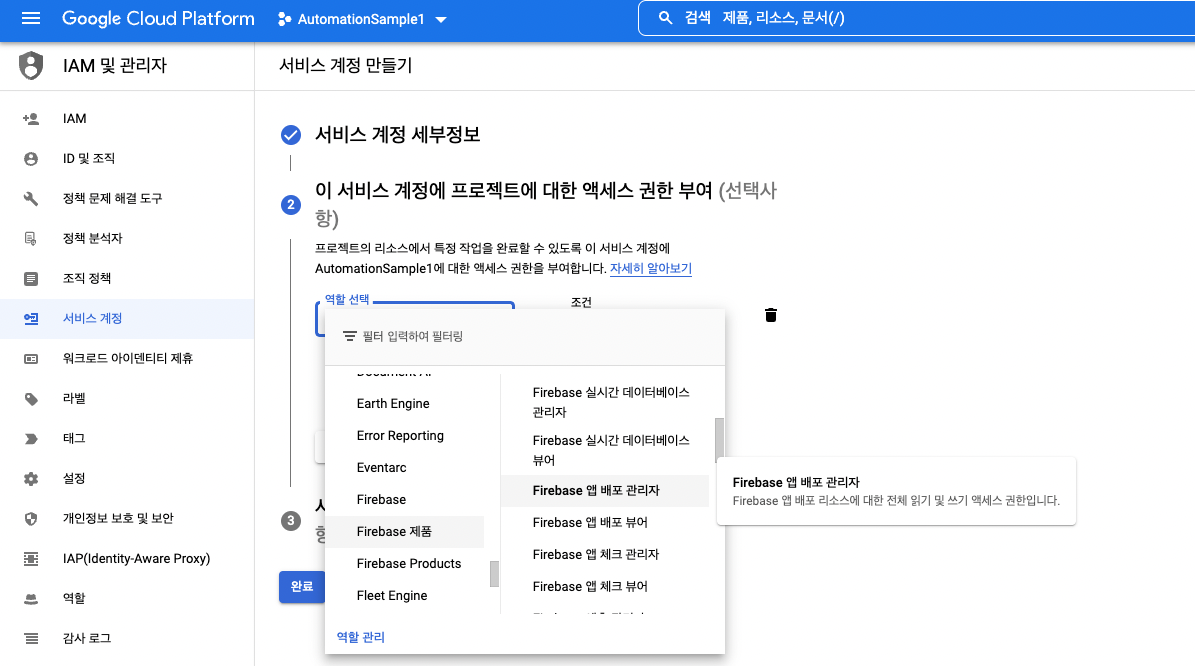This screenshot has height=666, width=1195.
Task: Choose 'Firebase 앱 배포 뷰어' role
Action: 605,523
